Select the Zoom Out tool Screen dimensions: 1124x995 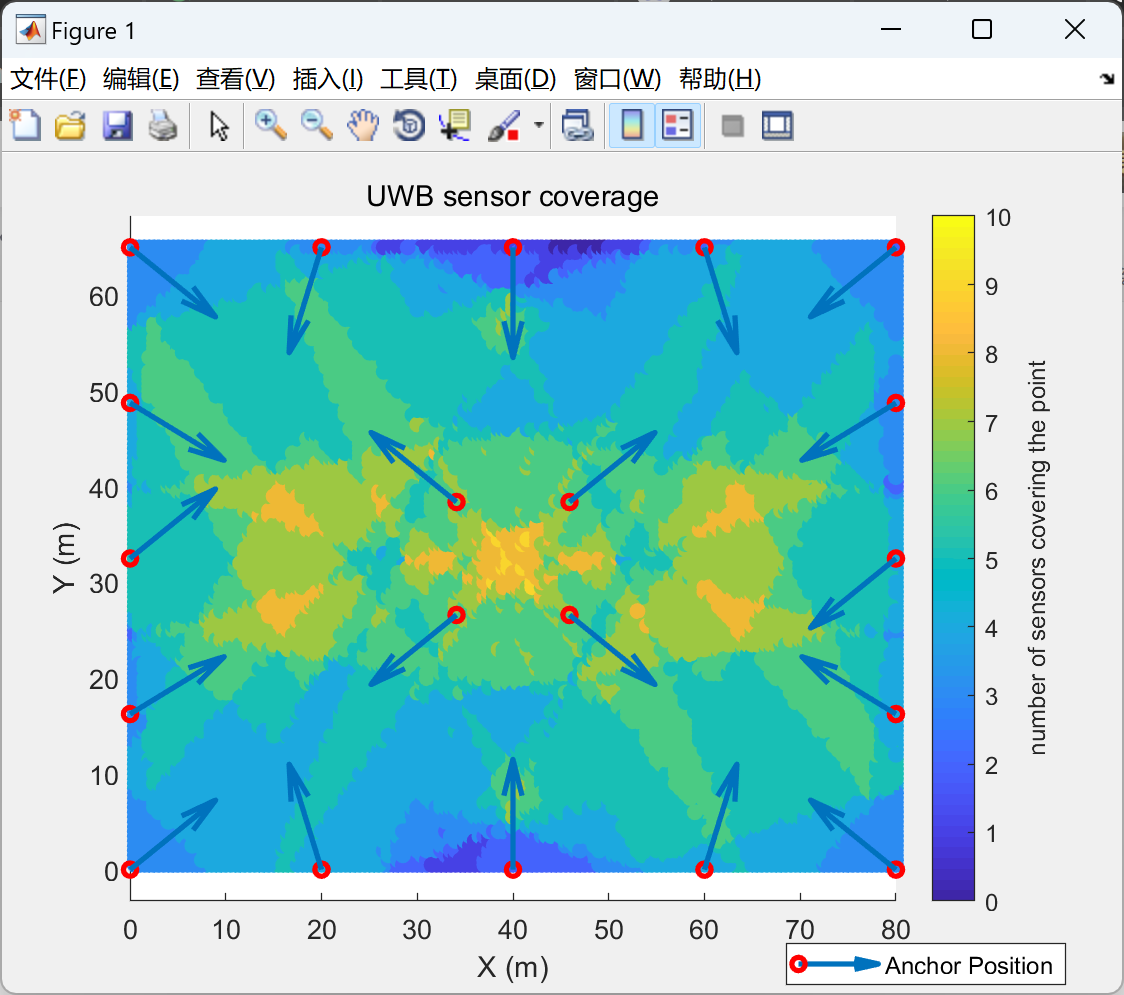(x=316, y=125)
